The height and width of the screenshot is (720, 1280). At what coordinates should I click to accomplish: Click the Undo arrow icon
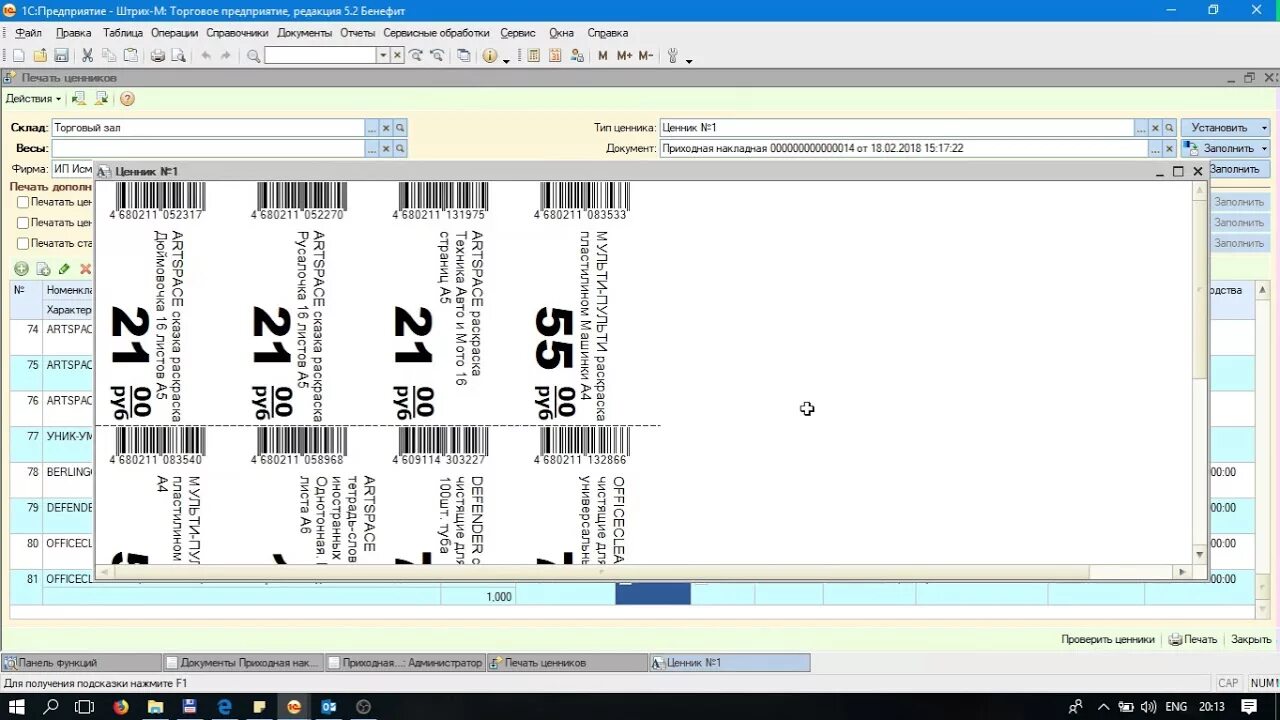click(x=206, y=56)
